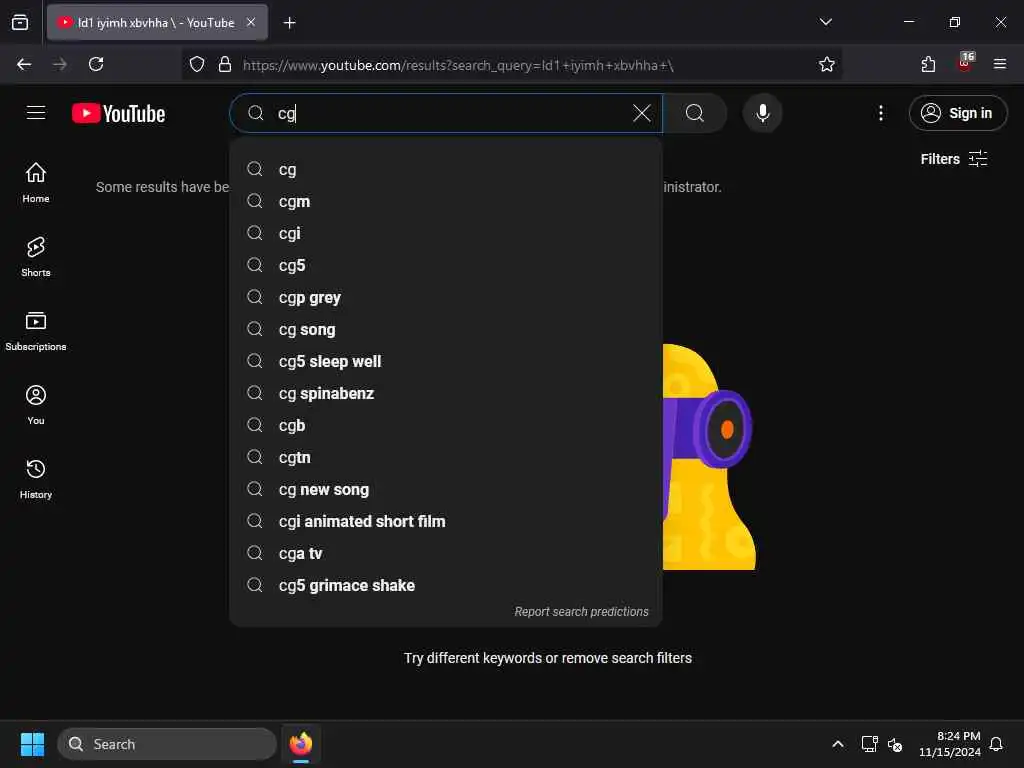
Task: Go to Home in the sidebar
Action: (36, 183)
